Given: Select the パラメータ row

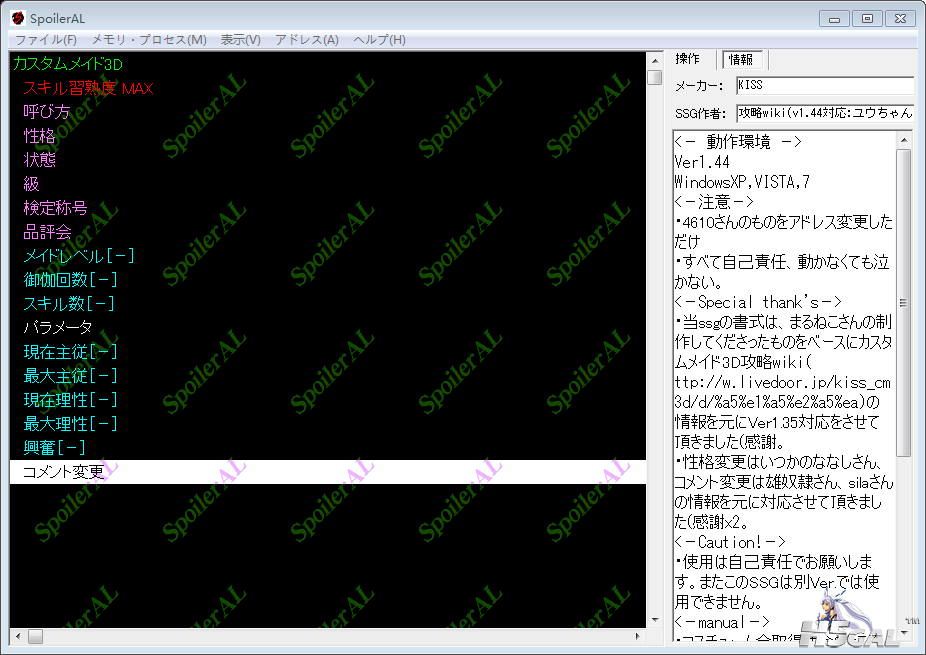Looking at the screenshot, I should [57, 327].
